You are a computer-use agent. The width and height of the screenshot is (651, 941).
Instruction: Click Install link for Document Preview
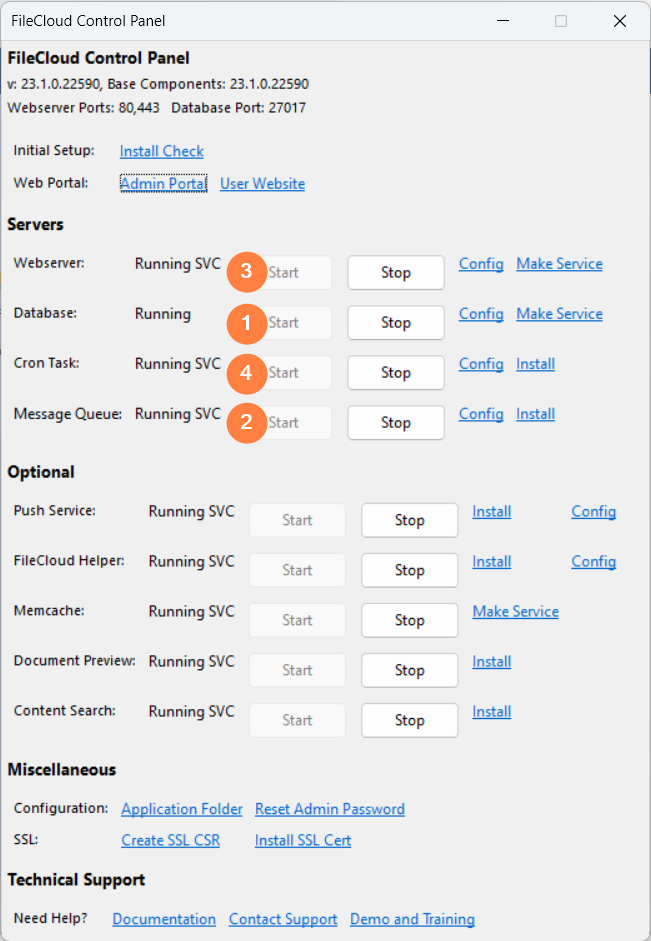pyautogui.click(x=491, y=662)
